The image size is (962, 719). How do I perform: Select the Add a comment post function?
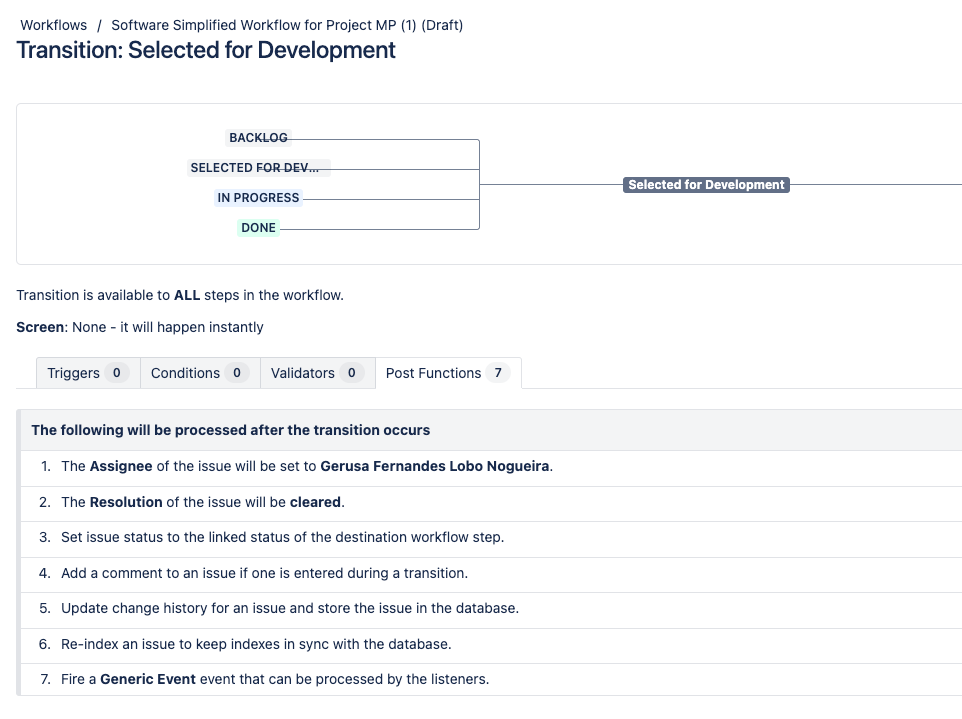click(491, 573)
